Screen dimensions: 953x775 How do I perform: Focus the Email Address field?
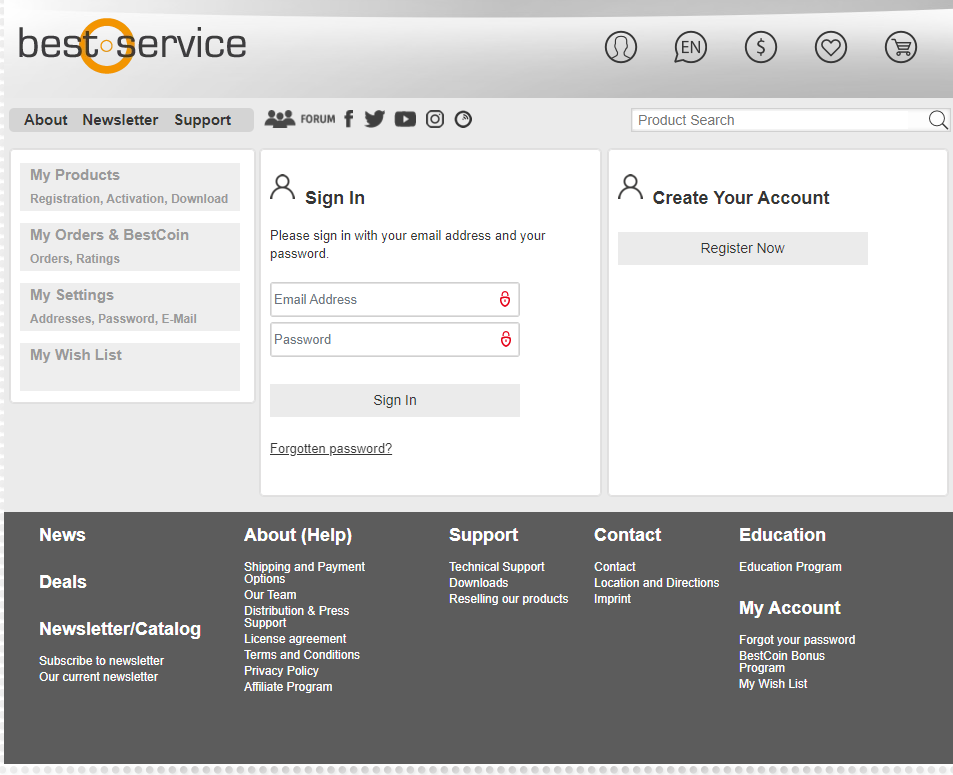pyautogui.click(x=394, y=299)
